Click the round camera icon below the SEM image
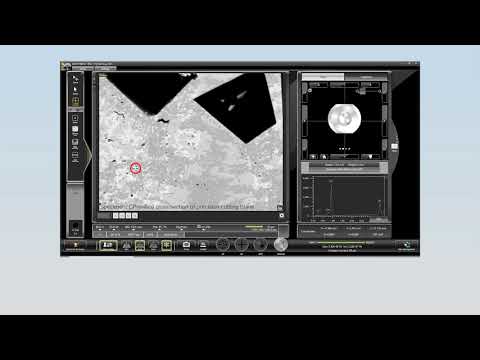The image size is (480, 360). (x=282, y=215)
